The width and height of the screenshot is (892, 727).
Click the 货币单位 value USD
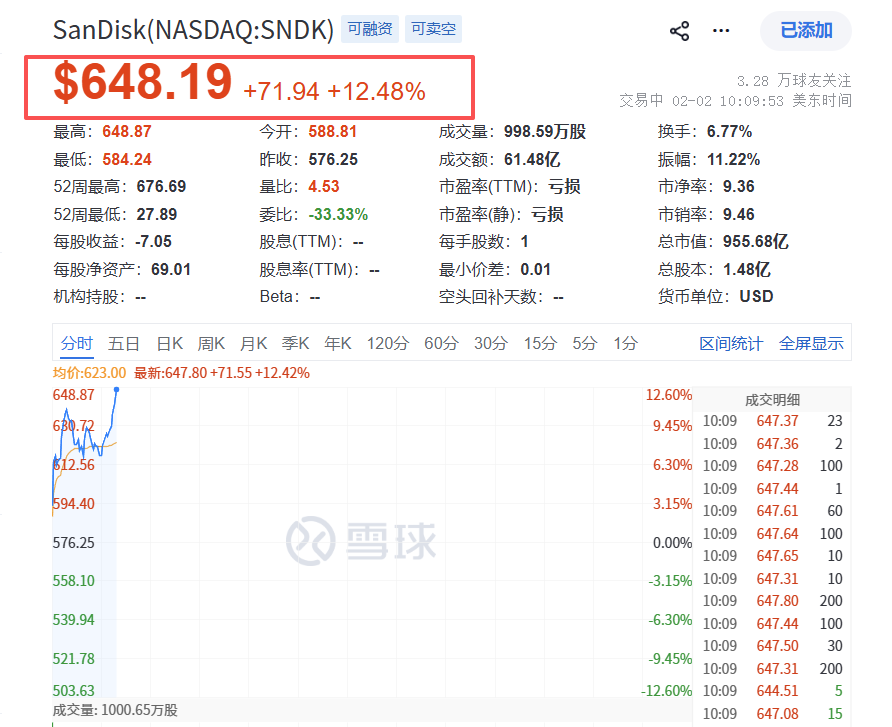click(x=757, y=297)
